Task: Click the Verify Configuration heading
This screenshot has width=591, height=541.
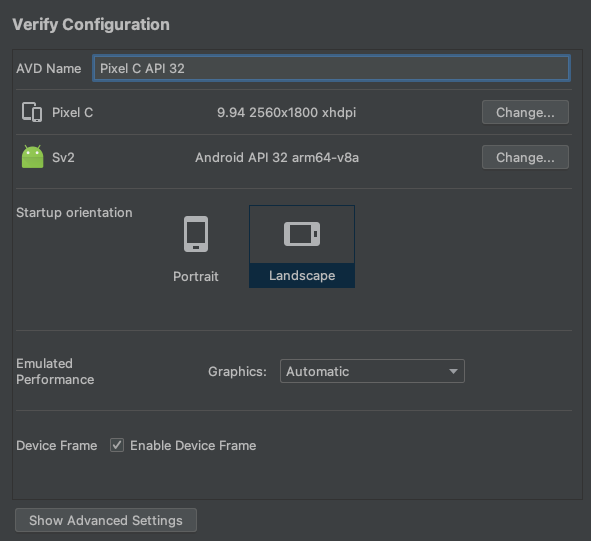Action: pos(91,25)
